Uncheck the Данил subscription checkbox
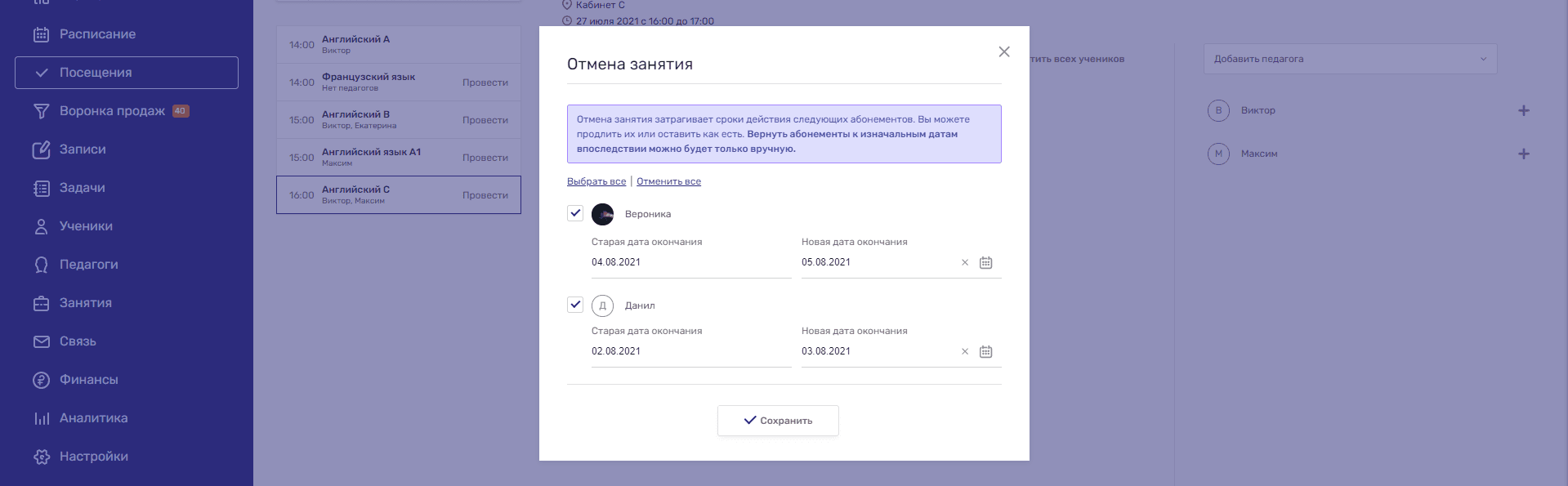Screen dimensions: 1568x486 575,305
